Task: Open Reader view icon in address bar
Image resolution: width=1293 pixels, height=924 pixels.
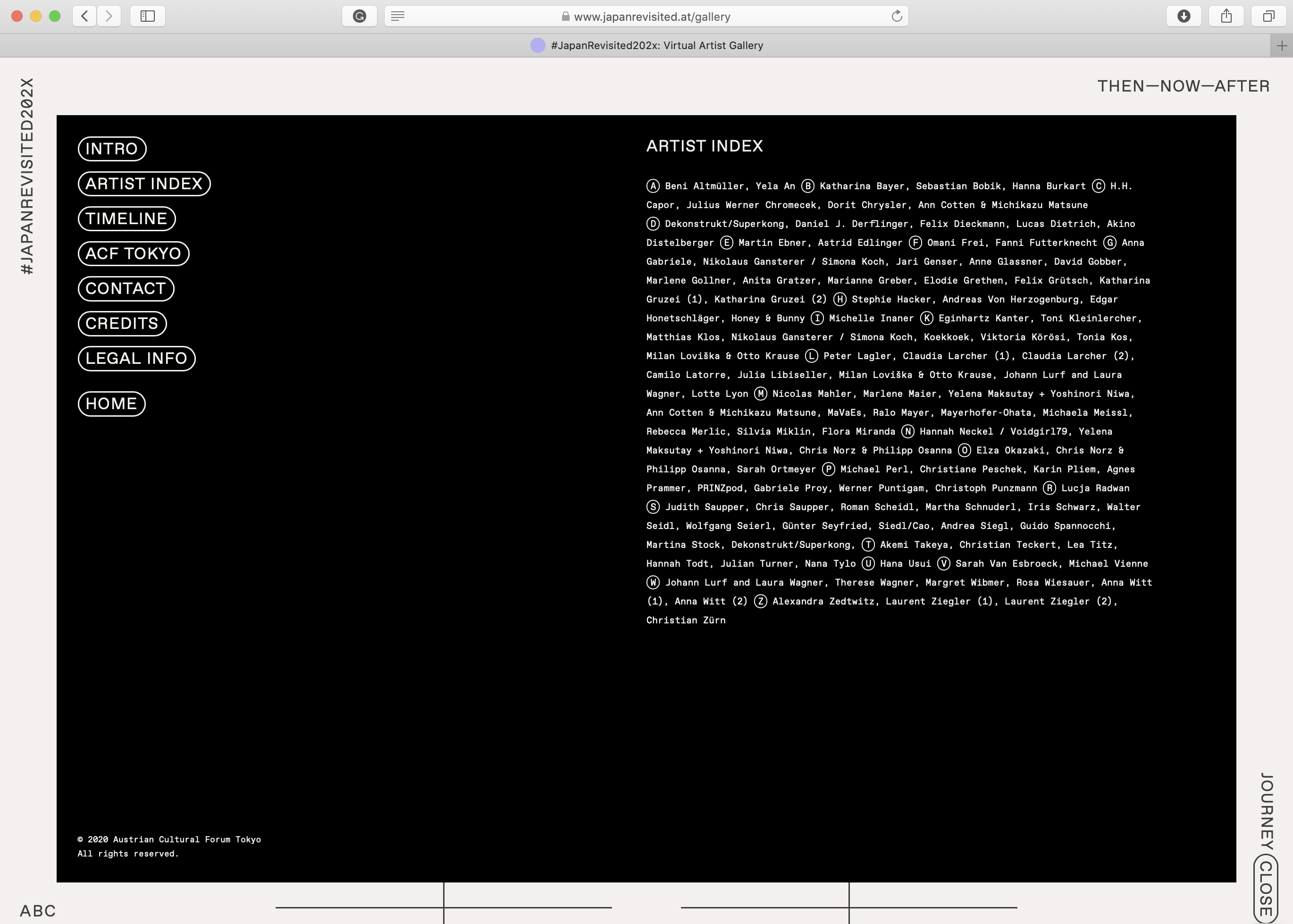Action: pos(398,16)
